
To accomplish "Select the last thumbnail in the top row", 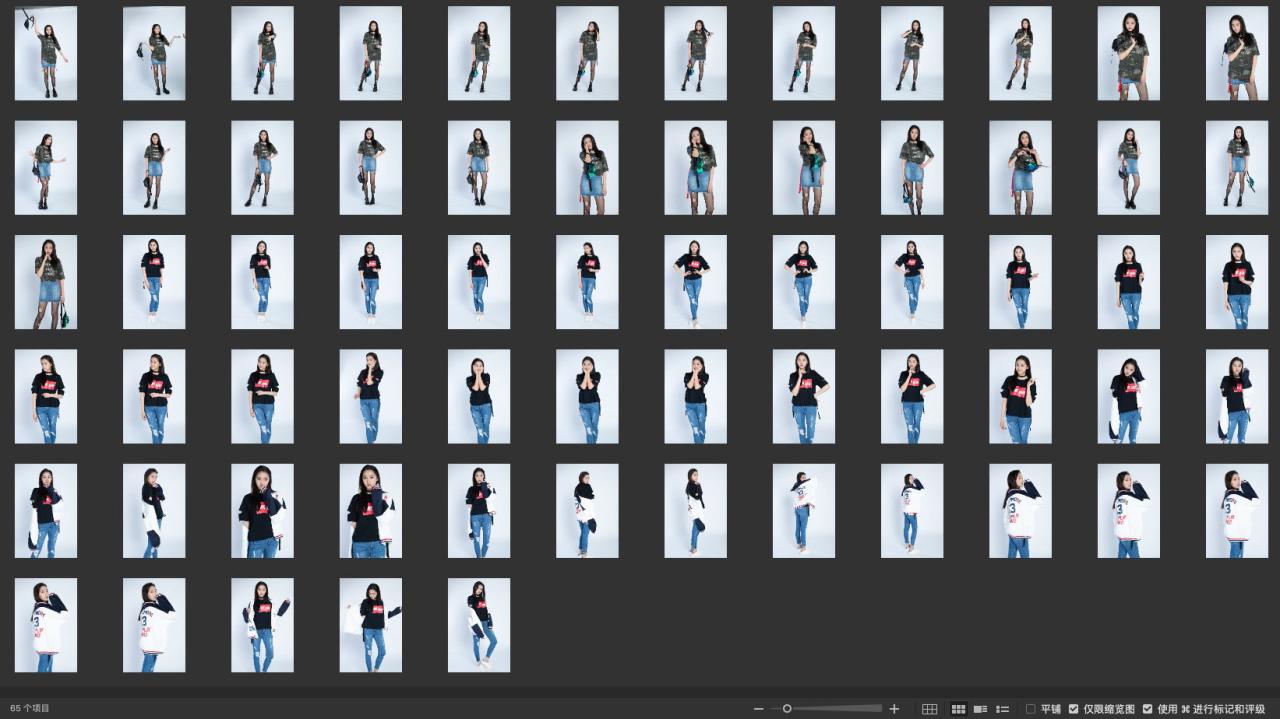I will pyautogui.click(x=1237, y=54).
